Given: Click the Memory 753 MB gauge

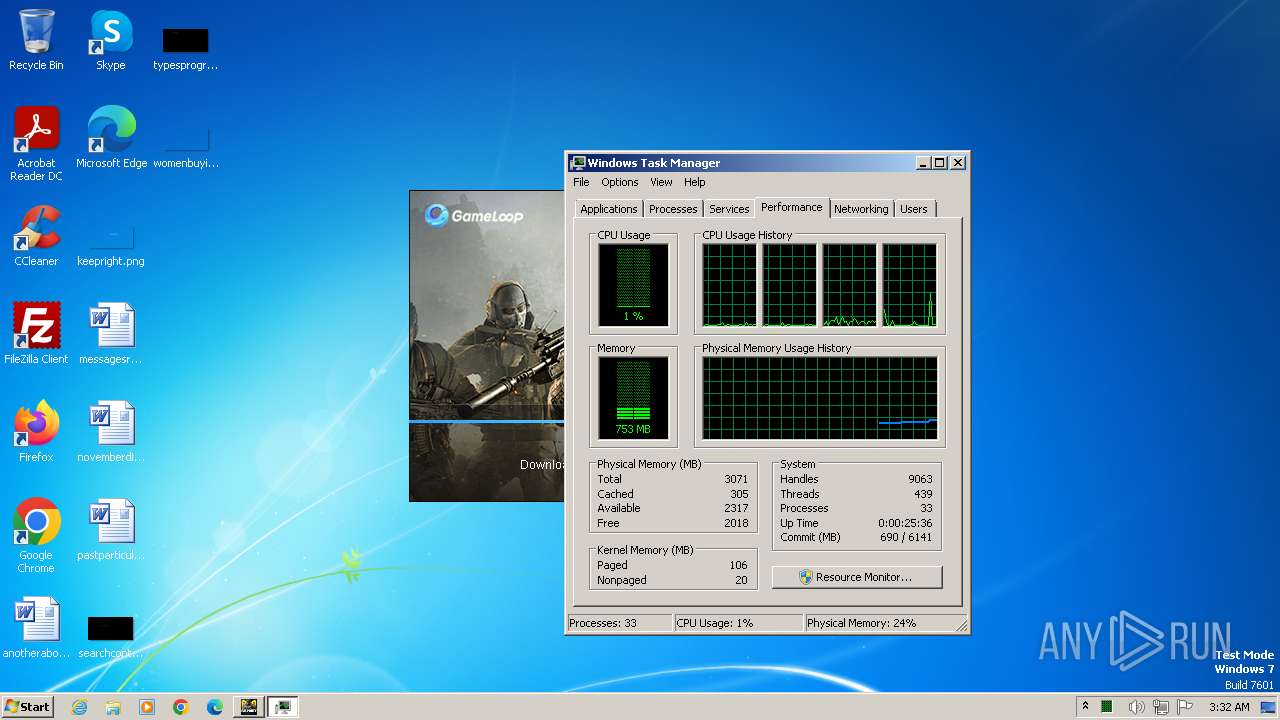Looking at the screenshot, I should click(x=633, y=398).
